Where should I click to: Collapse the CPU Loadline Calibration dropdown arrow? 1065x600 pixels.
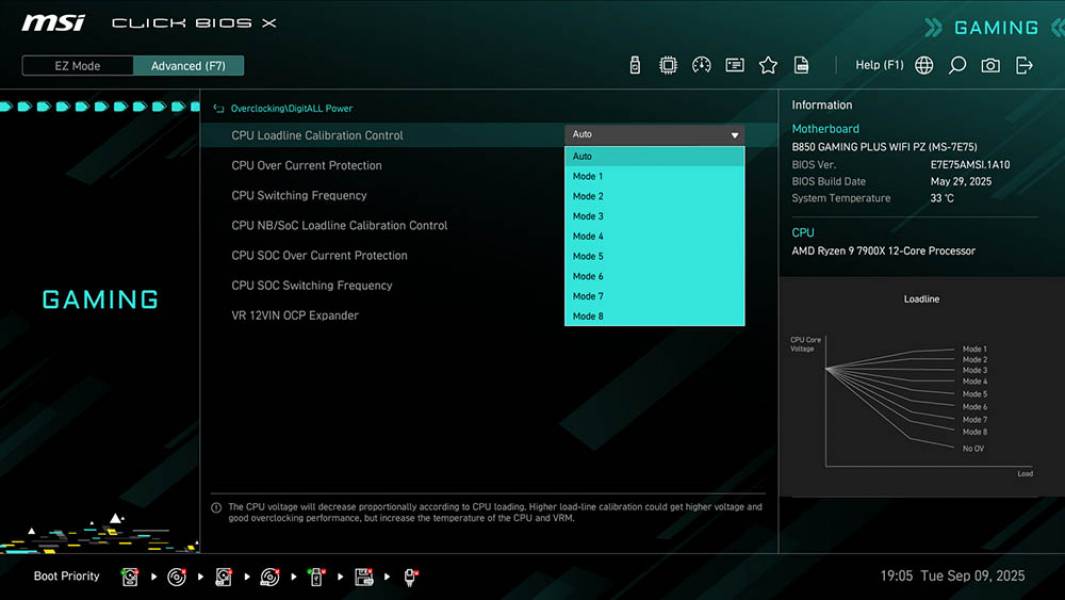pyautogui.click(x=735, y=133)
